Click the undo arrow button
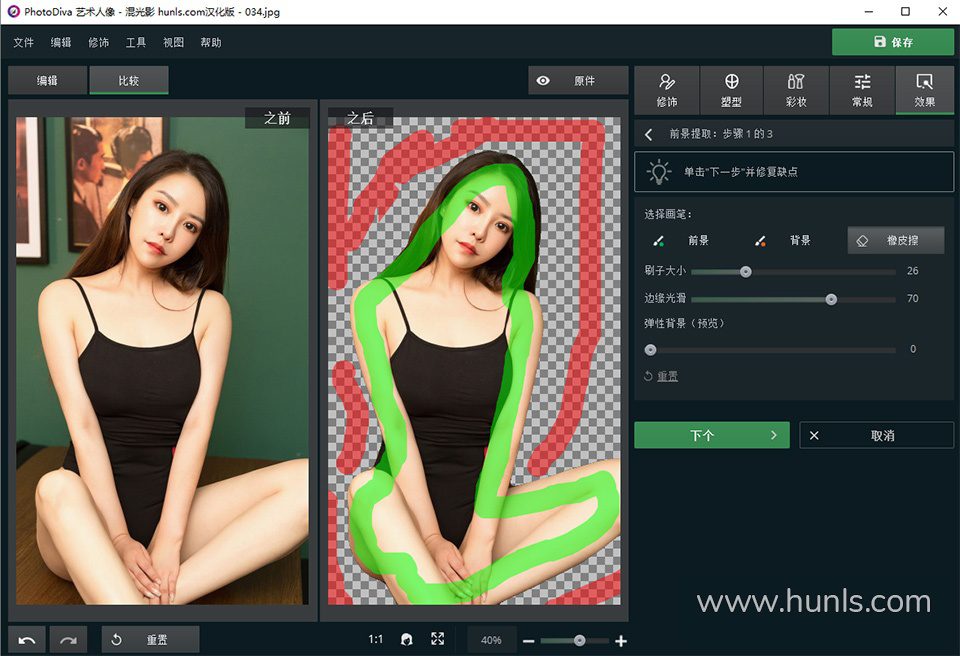Image resolution: width=960 pixels, height=656 pixels. 27,640
